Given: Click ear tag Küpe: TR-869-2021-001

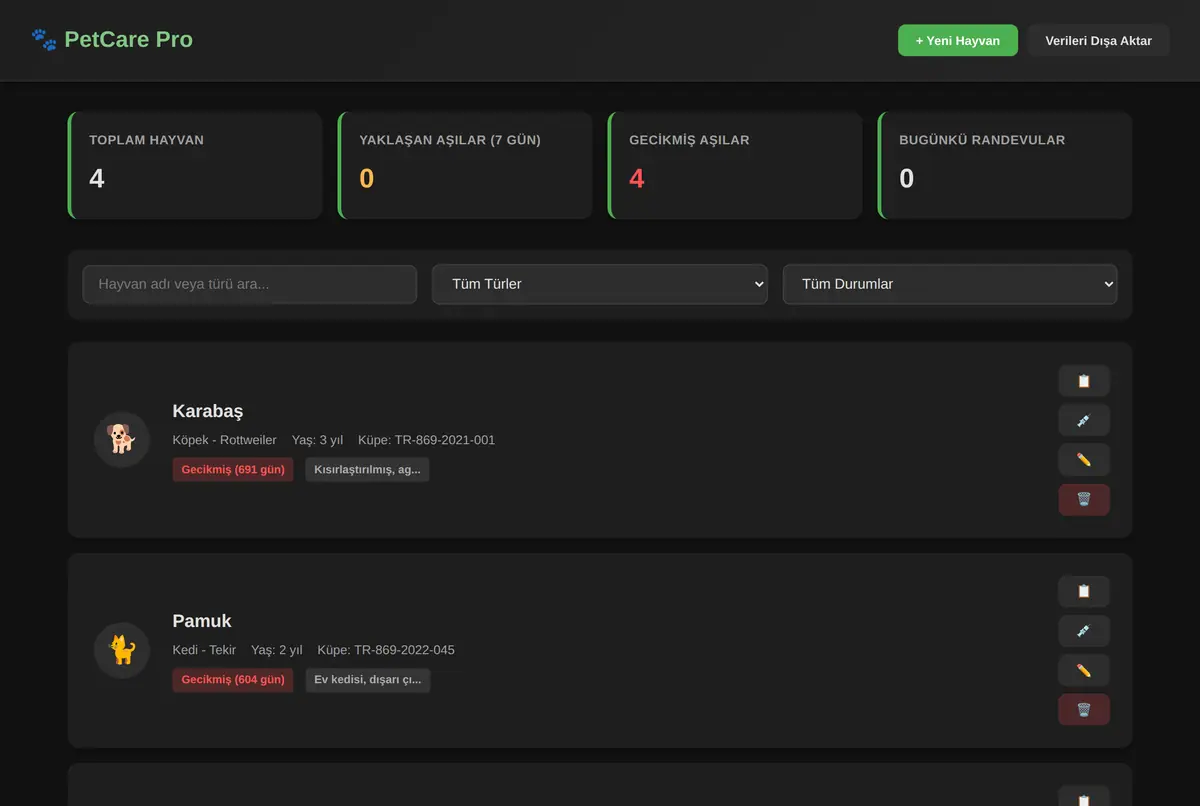Looking at the screenshot, I should tap(426, 440).
